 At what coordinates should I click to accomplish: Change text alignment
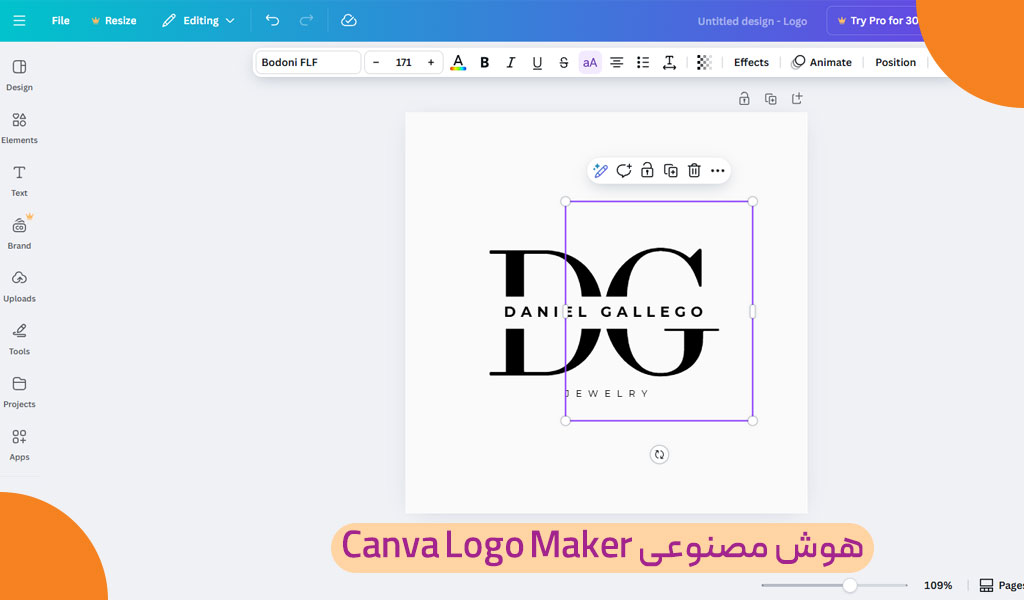point(616,62)
